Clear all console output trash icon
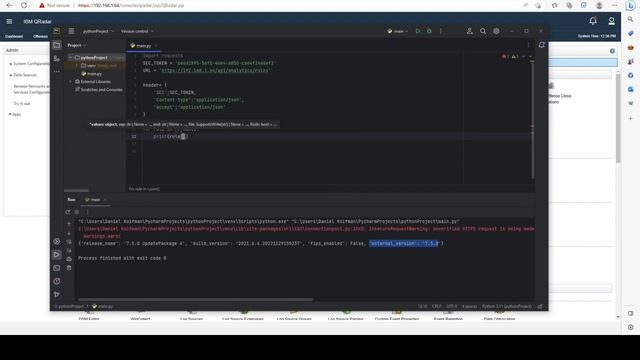The width and height of the screenshot is (640, 360). click(x=69, y=268)
